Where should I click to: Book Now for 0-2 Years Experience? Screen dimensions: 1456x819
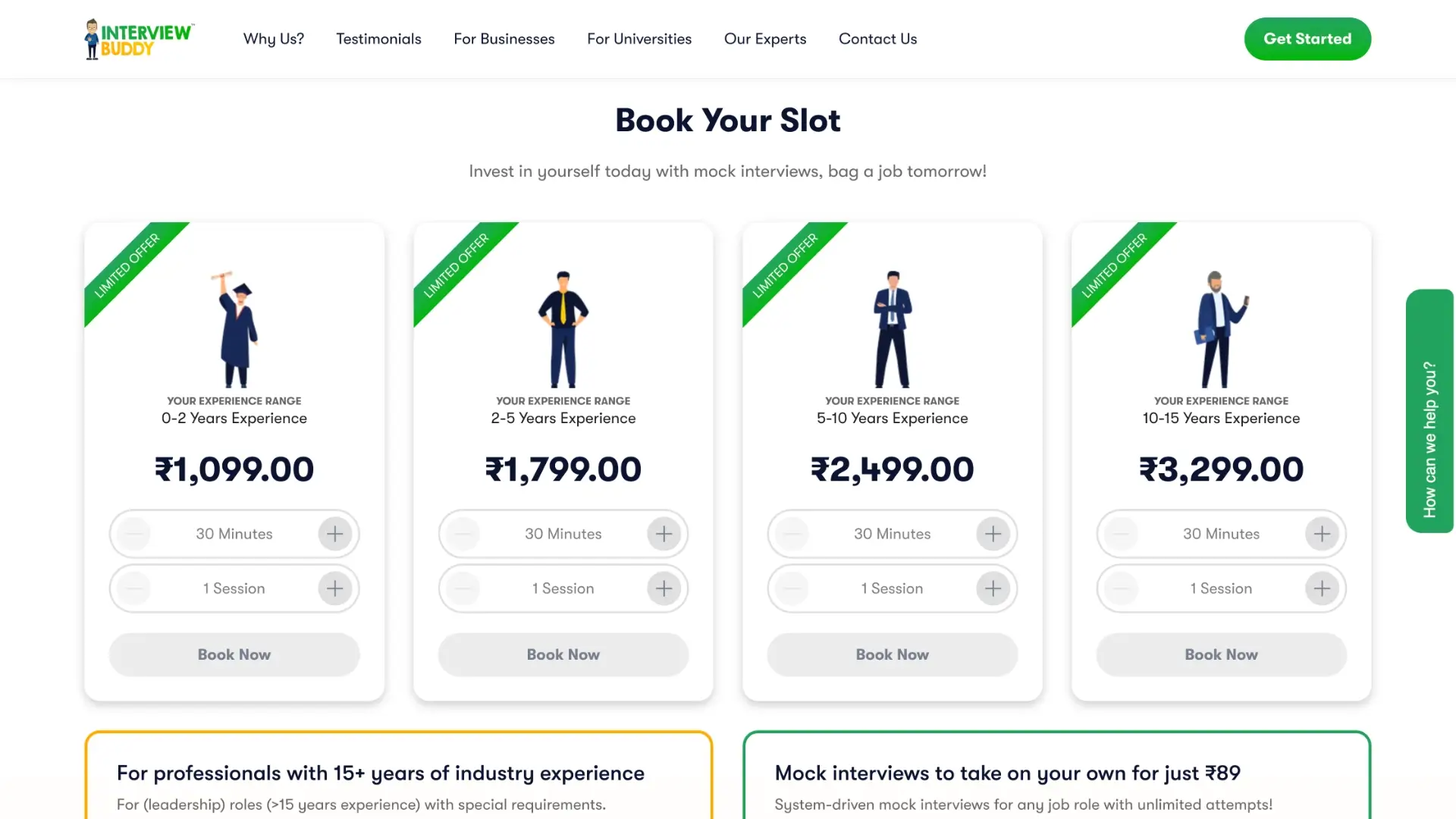(234, 654)
